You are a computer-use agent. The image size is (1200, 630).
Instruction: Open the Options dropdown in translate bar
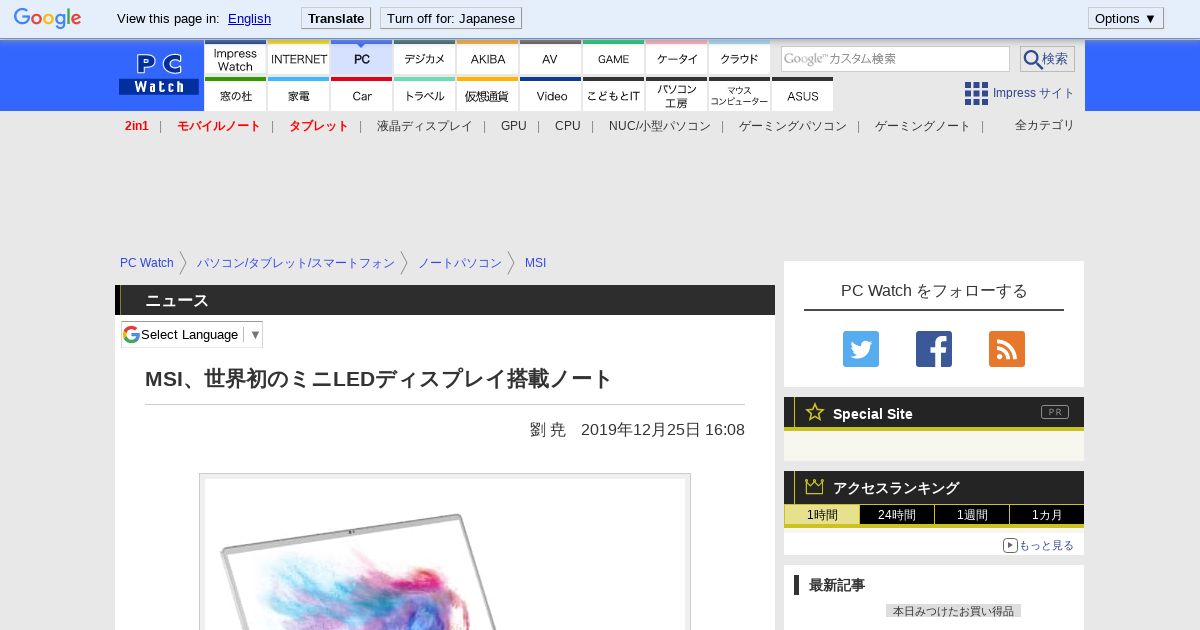[1126, 18]
